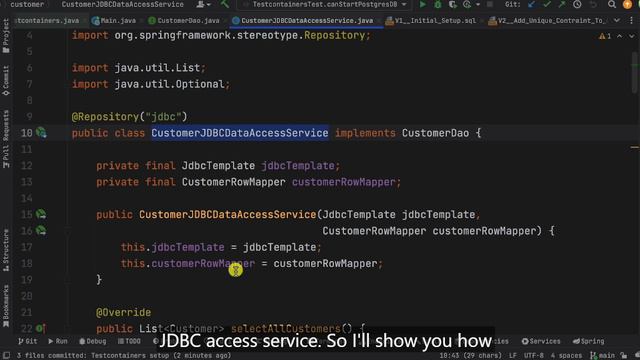This screenshot has width=640, height=360.
Task: Open the Debug tool window button at the bottom
Action: [93, 341]
